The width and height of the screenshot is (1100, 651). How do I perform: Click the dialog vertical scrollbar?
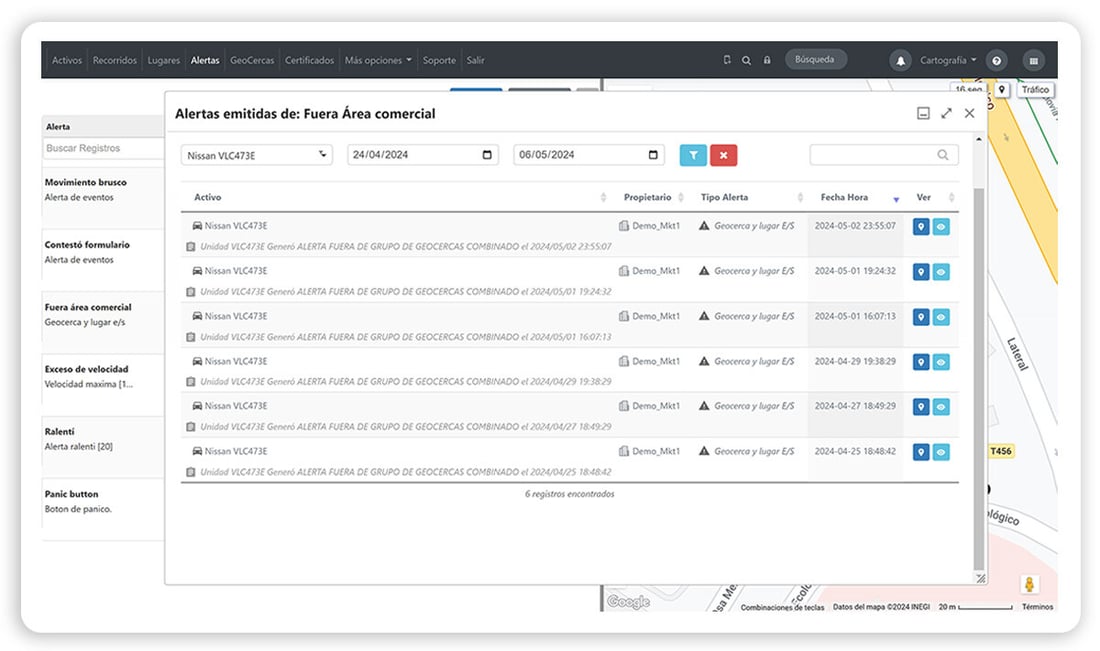[x=979, y=379]
